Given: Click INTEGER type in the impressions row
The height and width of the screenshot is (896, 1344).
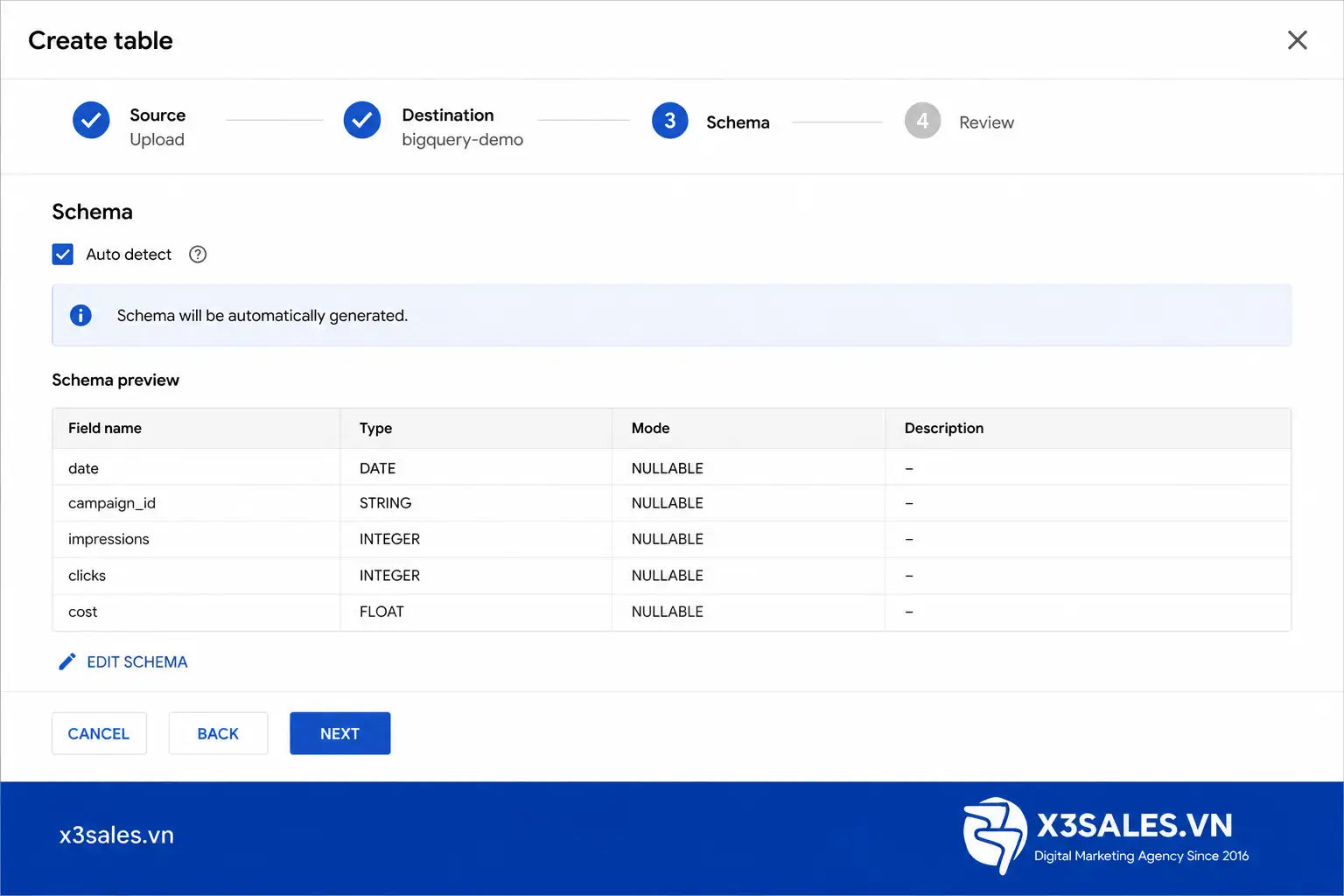Looking at the screenshot, I should point(476,539).
